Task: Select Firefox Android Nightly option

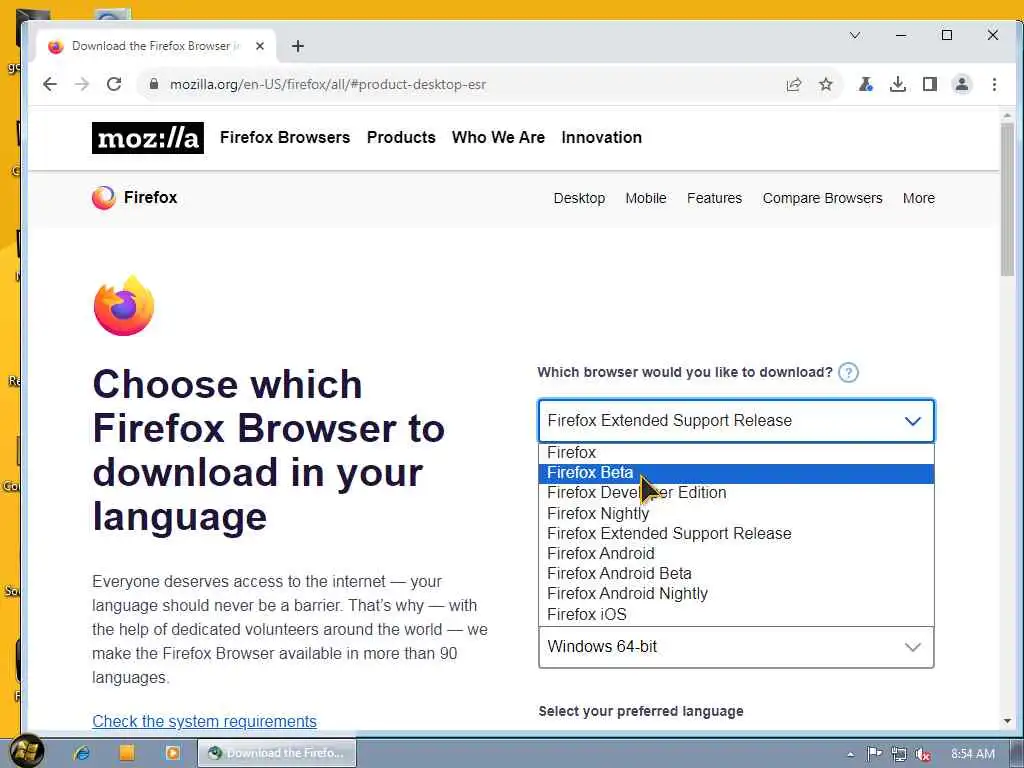Action: tap(736, 594)
